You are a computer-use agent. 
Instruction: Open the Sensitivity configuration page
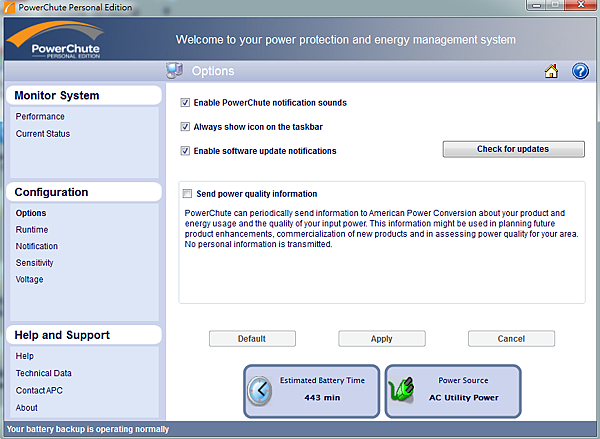34,263
